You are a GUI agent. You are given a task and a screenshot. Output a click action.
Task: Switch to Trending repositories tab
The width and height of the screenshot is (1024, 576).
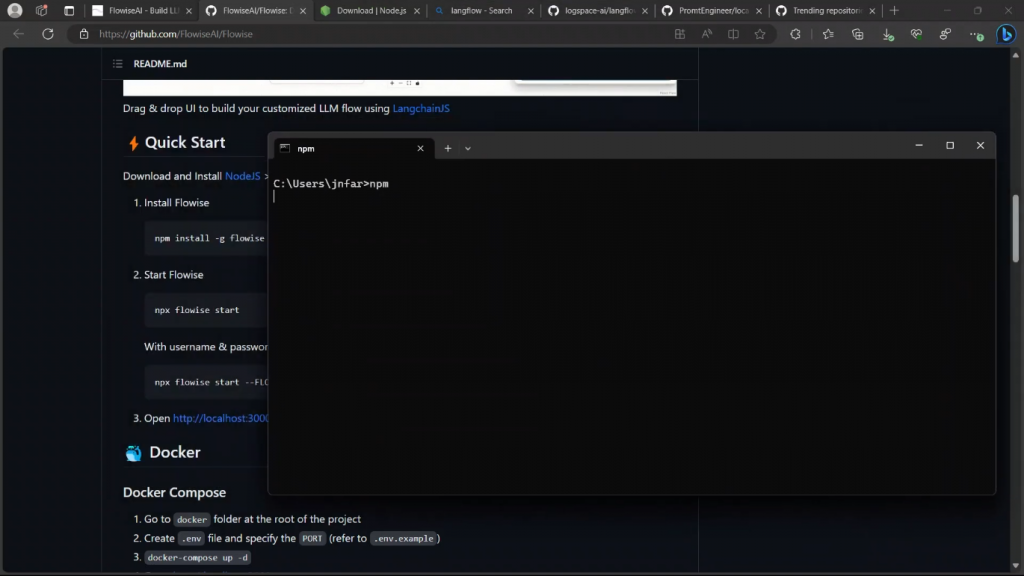[827, 10]
